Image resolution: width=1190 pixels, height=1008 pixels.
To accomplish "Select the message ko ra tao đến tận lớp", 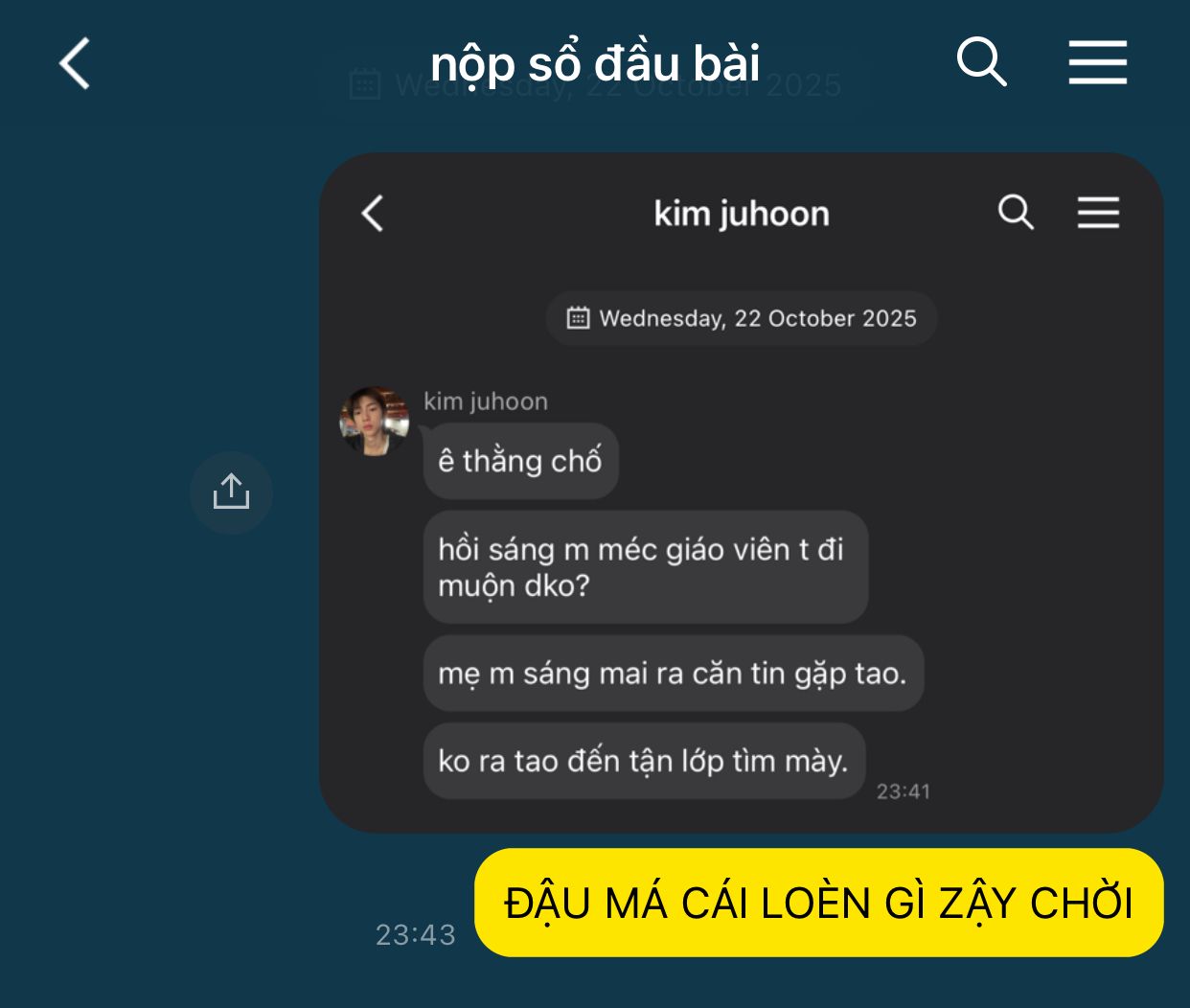I will pos(644,761).
